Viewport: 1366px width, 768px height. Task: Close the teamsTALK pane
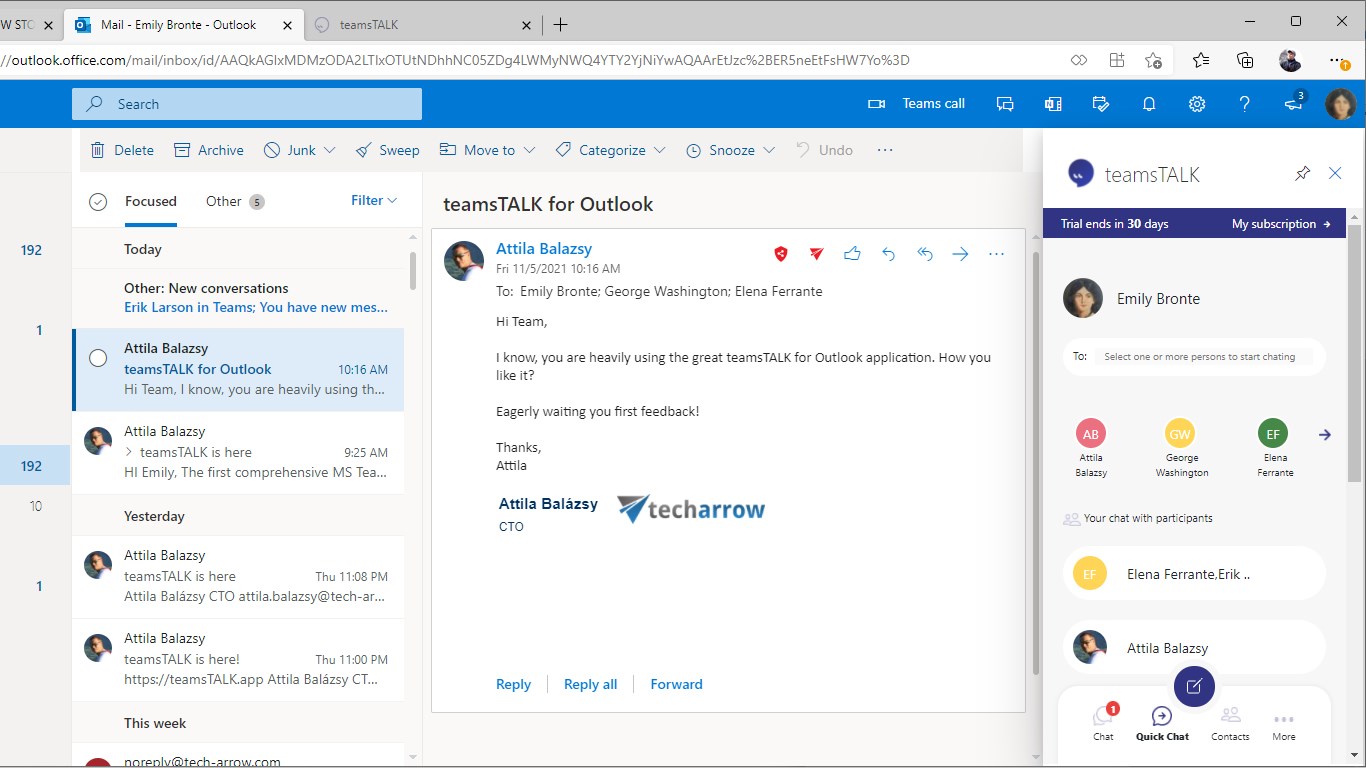pyautogui.click(x=1335, y=173)
